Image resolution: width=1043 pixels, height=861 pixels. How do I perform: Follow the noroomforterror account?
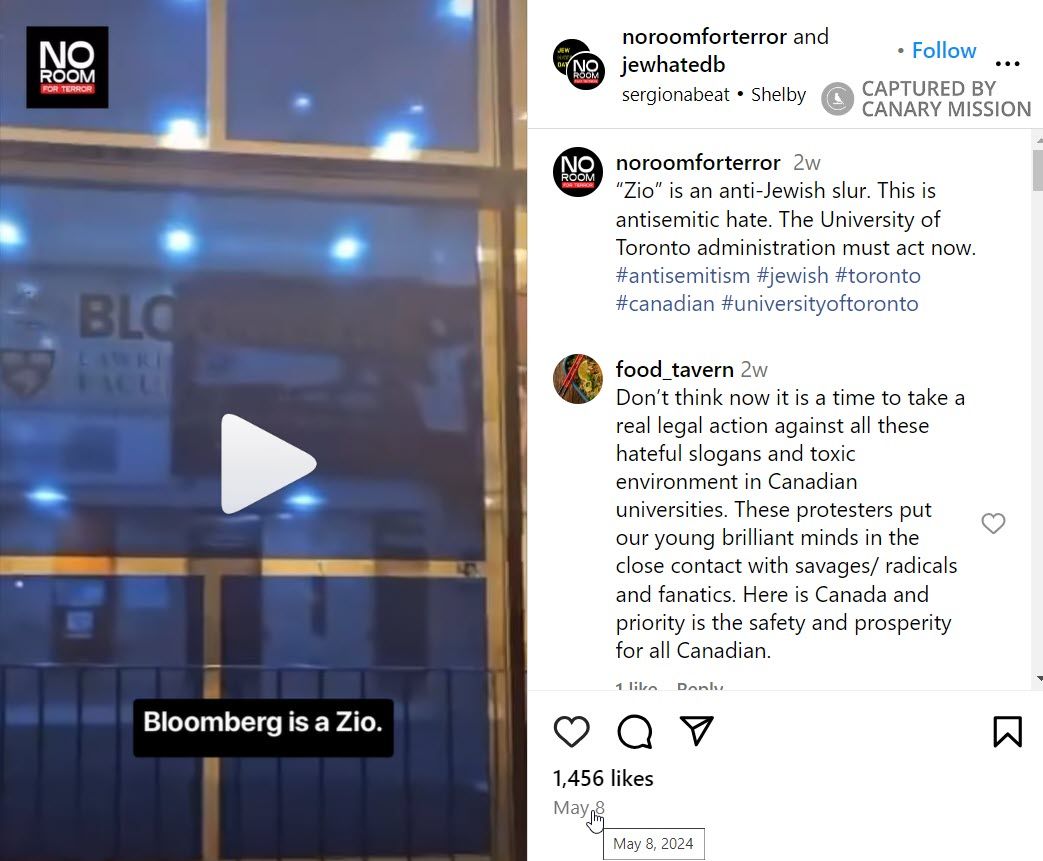coord(944,51)
